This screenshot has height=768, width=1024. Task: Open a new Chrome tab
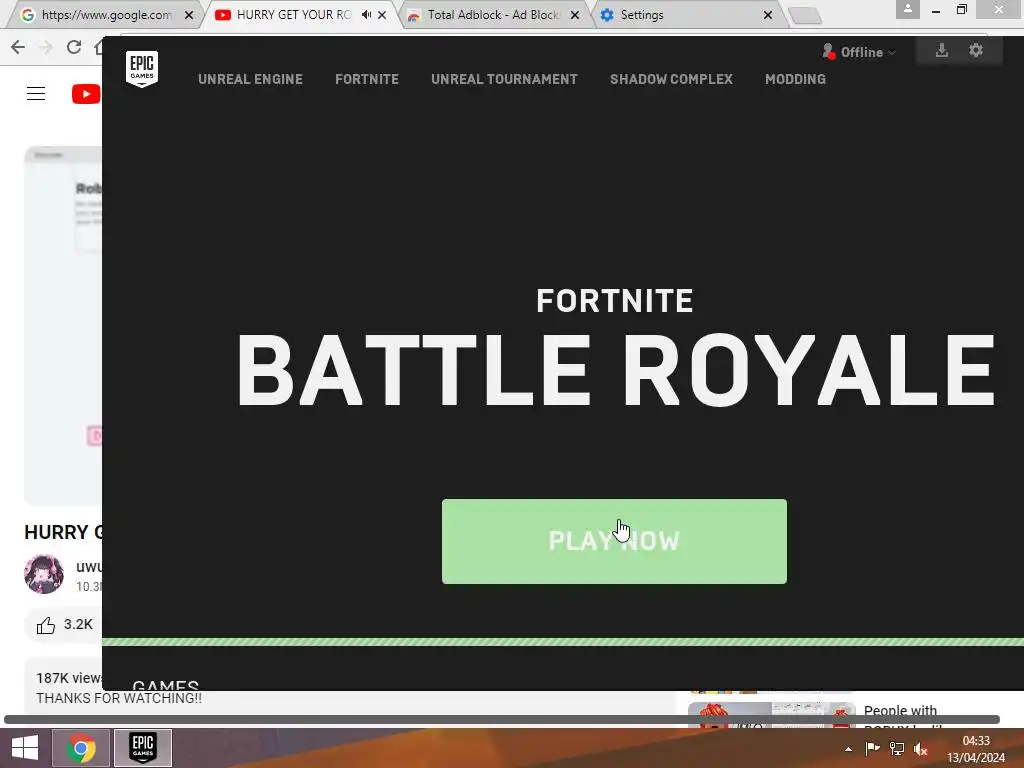coord(805,16)
